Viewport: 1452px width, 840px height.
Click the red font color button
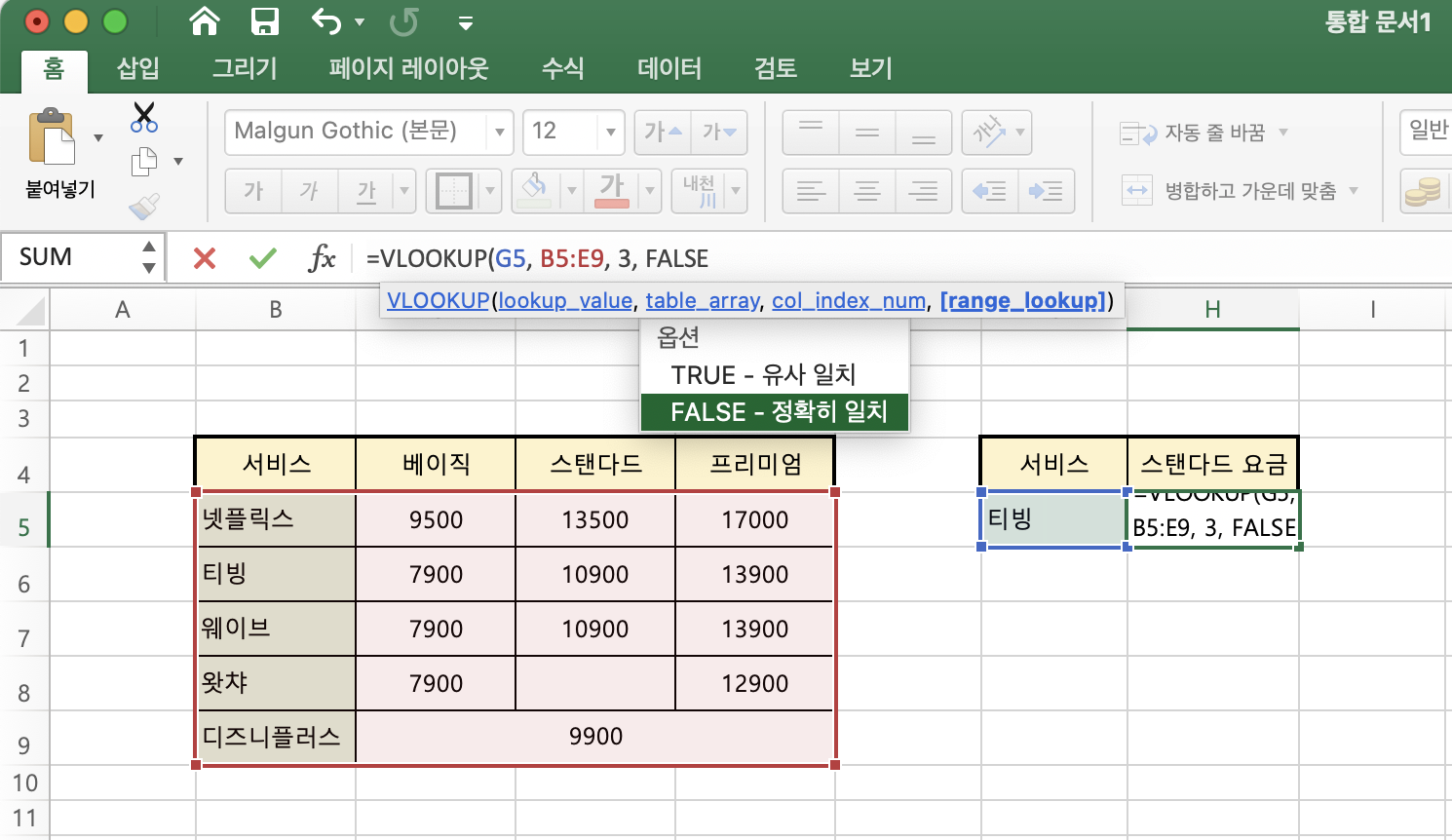(x=612, y=191)
